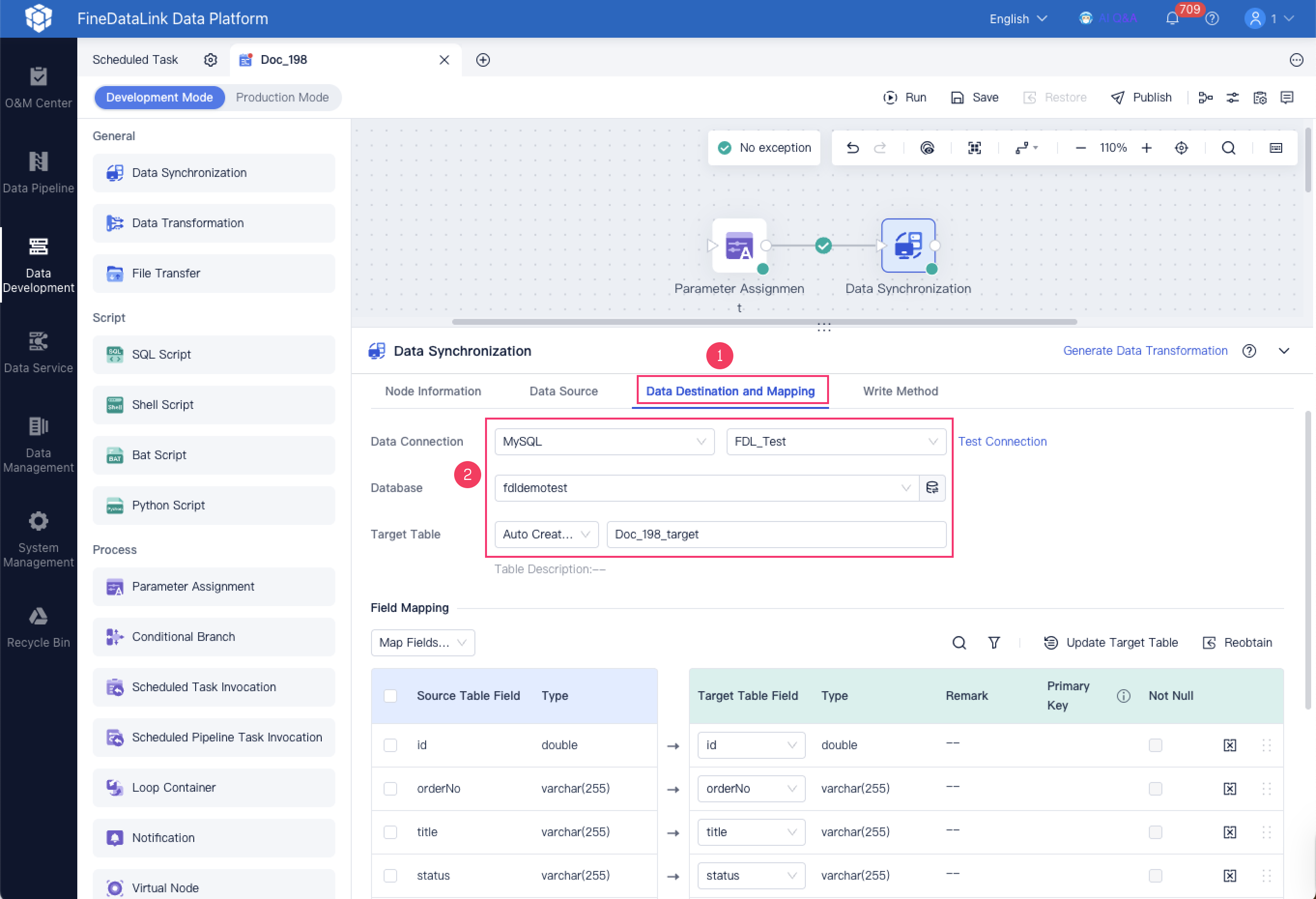The width and height of the screenshot is (1316, 899).
Task: Open the MySQL data connection type dropdown
Action: pyautogui.click(x=604, y=441)
